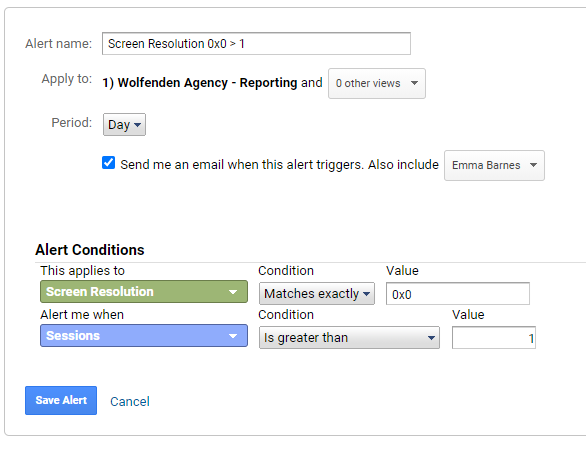
Task: Click arrow icon next to Matches exactly
Action: pyautogui.click(x=367, y=294)
